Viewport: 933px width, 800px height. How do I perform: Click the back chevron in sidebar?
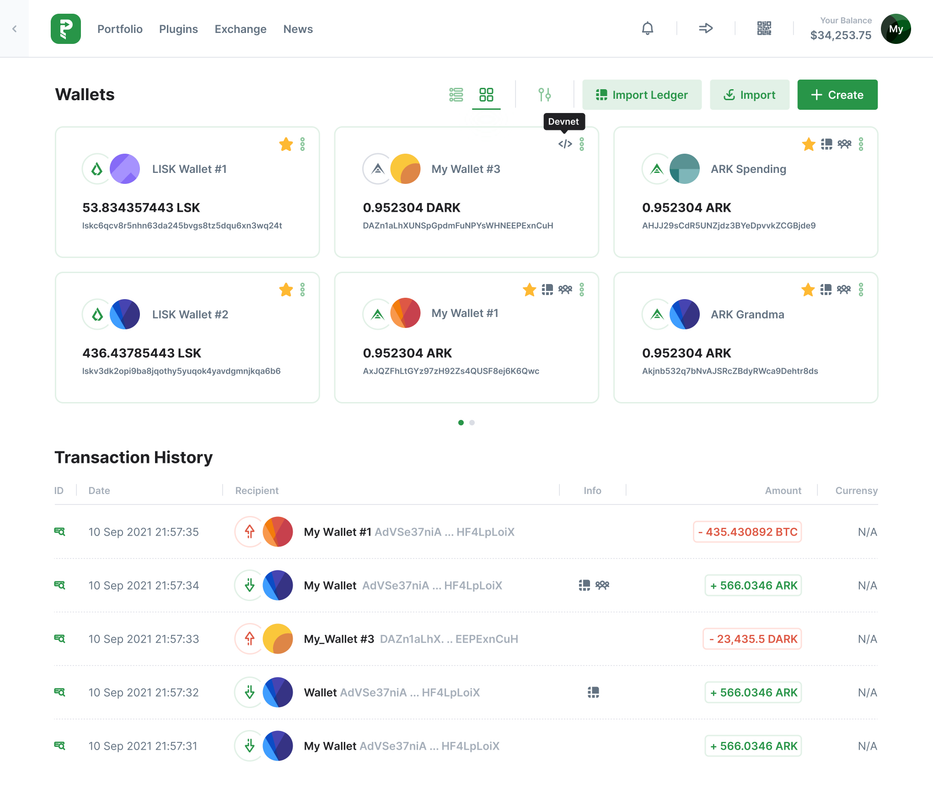click(x=14, y=29)
